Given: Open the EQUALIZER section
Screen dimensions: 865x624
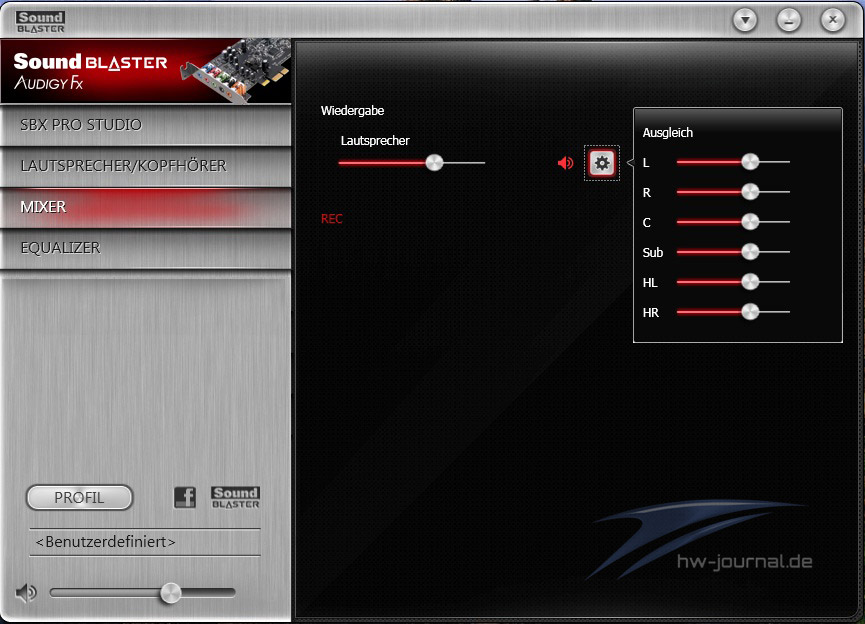Looking at the screenshot, I should pos(146,248).
